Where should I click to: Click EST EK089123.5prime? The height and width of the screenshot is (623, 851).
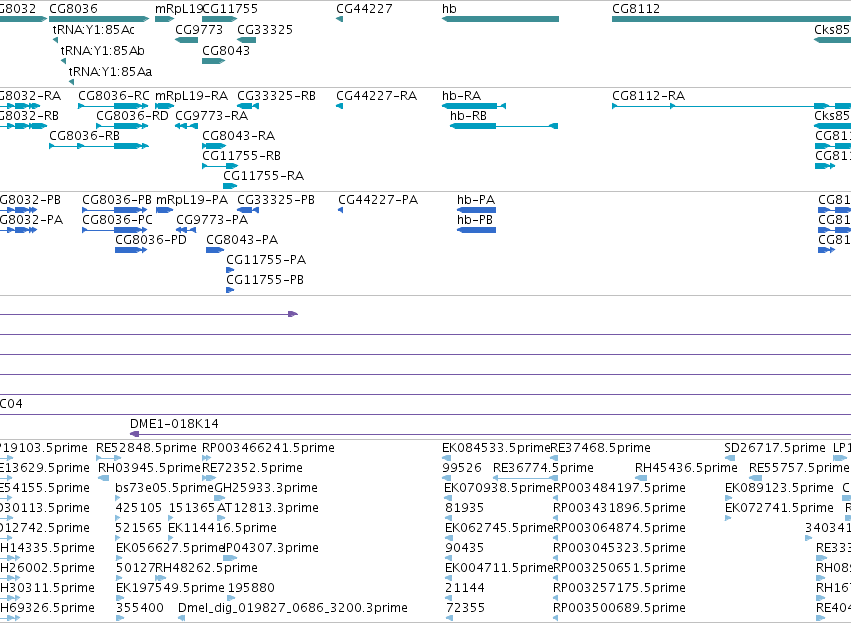tap(779, 488)
